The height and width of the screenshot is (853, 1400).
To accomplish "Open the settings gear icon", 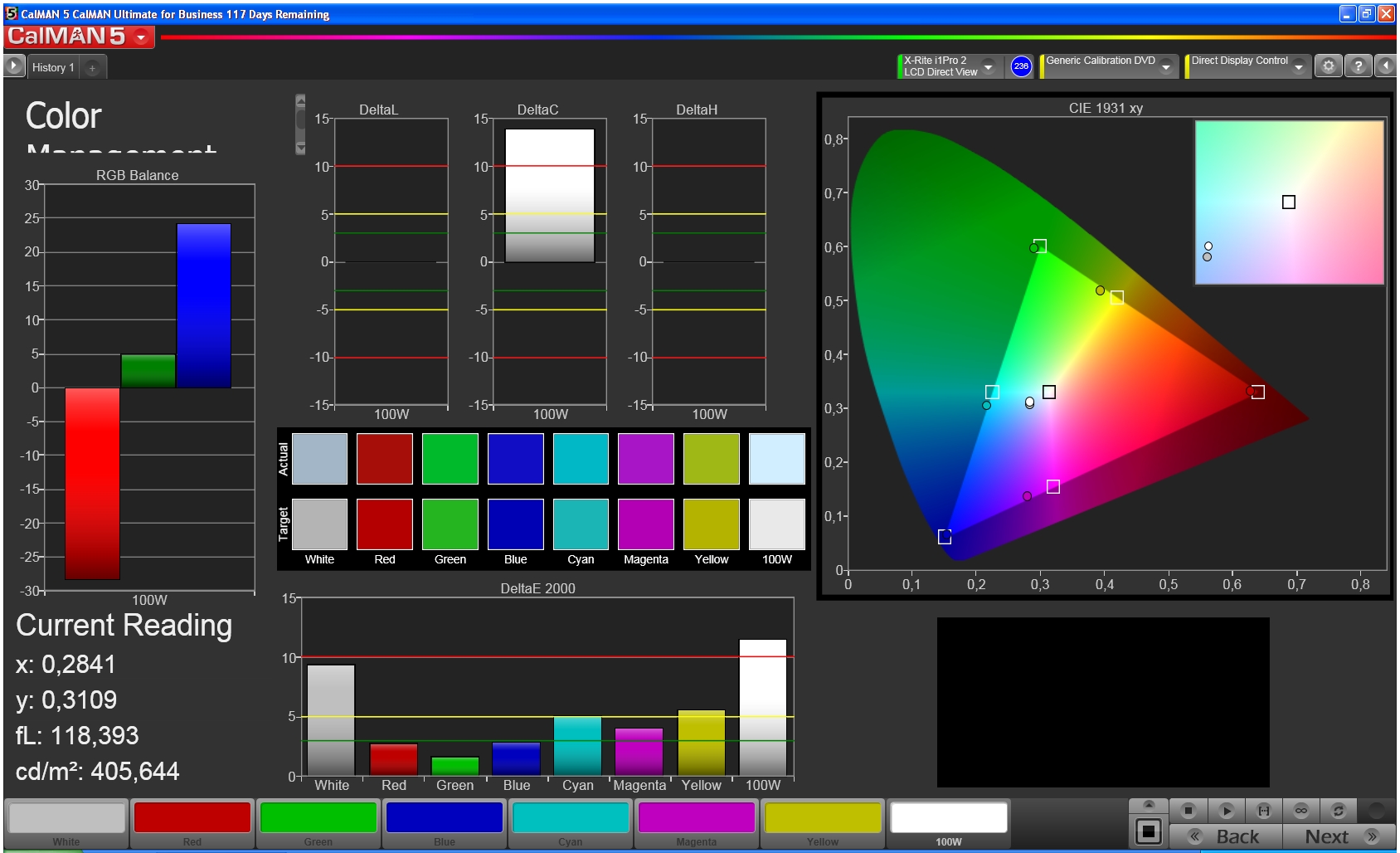I will [x=1328, y=66].
